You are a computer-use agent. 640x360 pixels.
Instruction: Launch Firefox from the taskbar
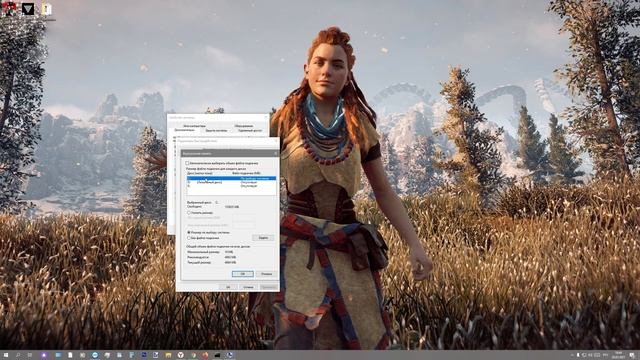[205, 356]
